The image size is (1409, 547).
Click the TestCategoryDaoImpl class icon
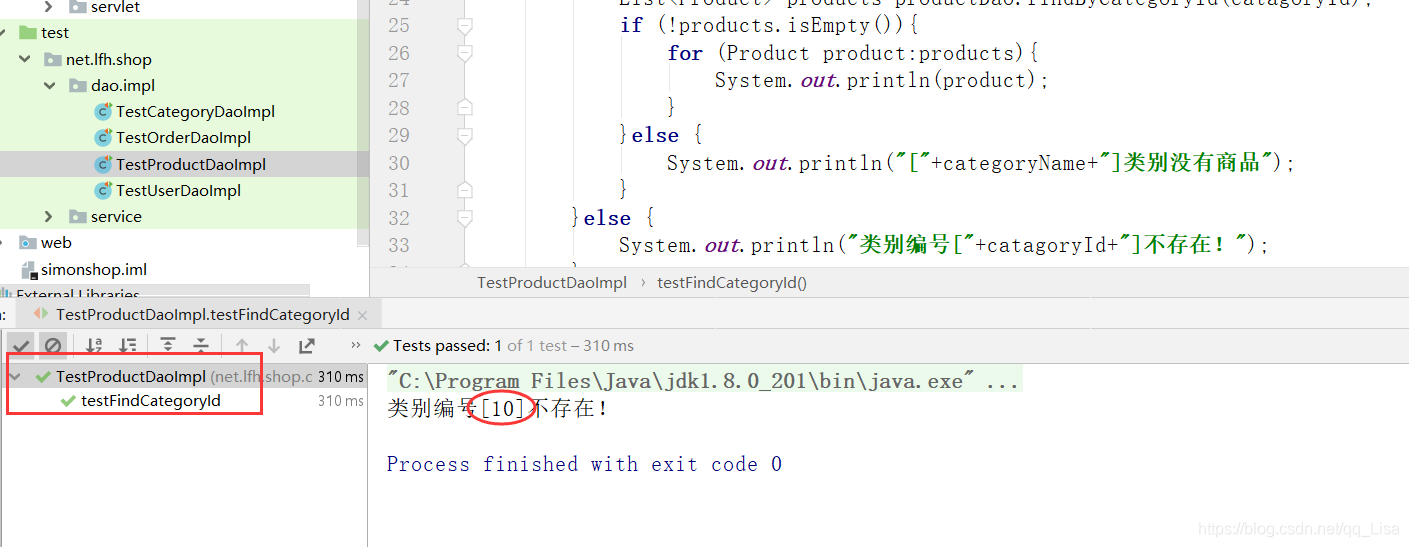[x=103, y=112]
